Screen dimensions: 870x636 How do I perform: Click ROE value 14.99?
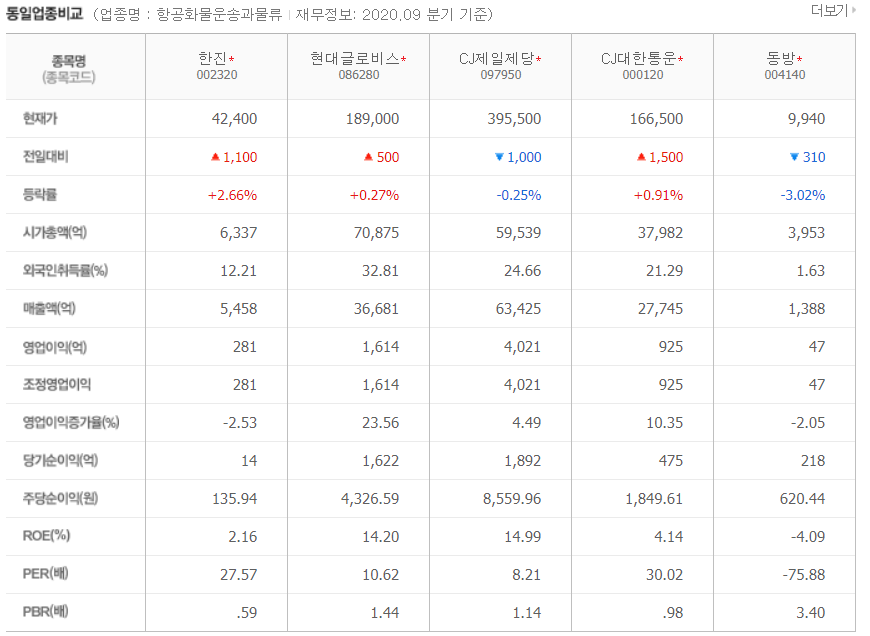pos(523,537)
